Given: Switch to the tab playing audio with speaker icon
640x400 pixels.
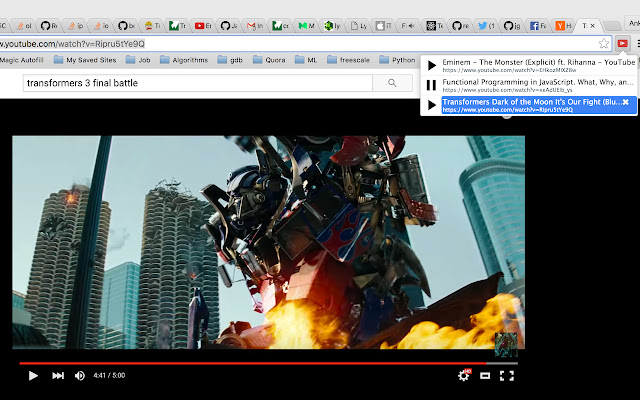Looking at the screenshot, I should click(409, 26).
